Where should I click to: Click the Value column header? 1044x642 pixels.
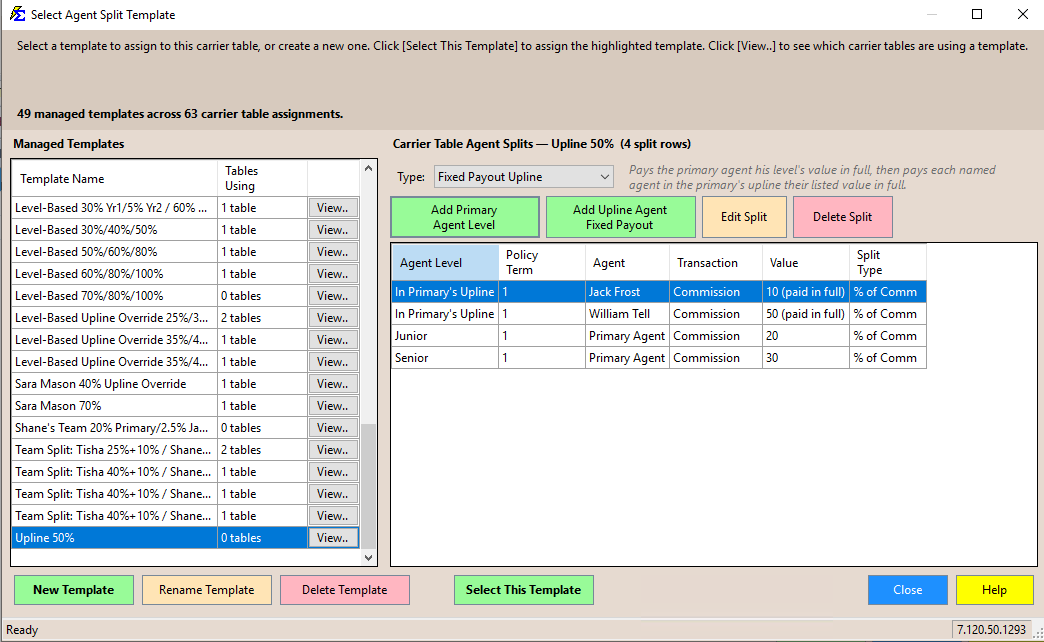coord(806,262)
